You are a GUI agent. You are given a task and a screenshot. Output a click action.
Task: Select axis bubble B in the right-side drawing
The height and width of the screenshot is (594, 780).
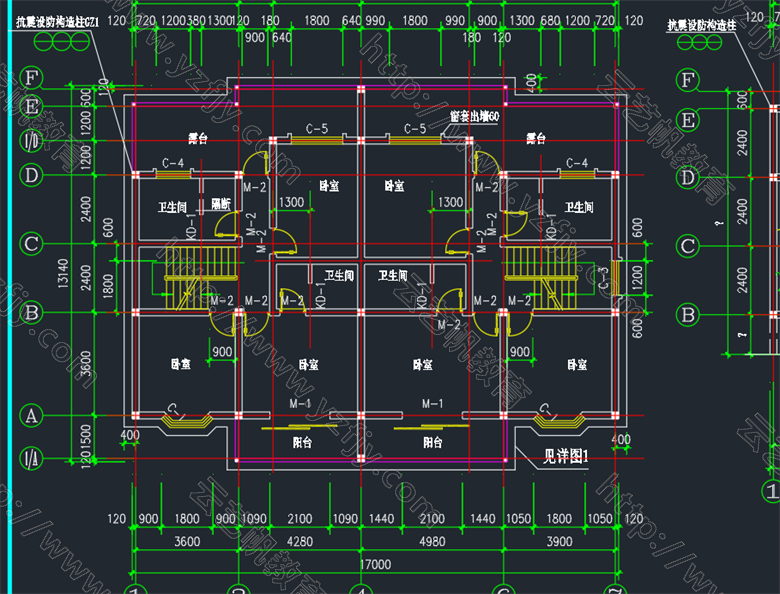687,314
